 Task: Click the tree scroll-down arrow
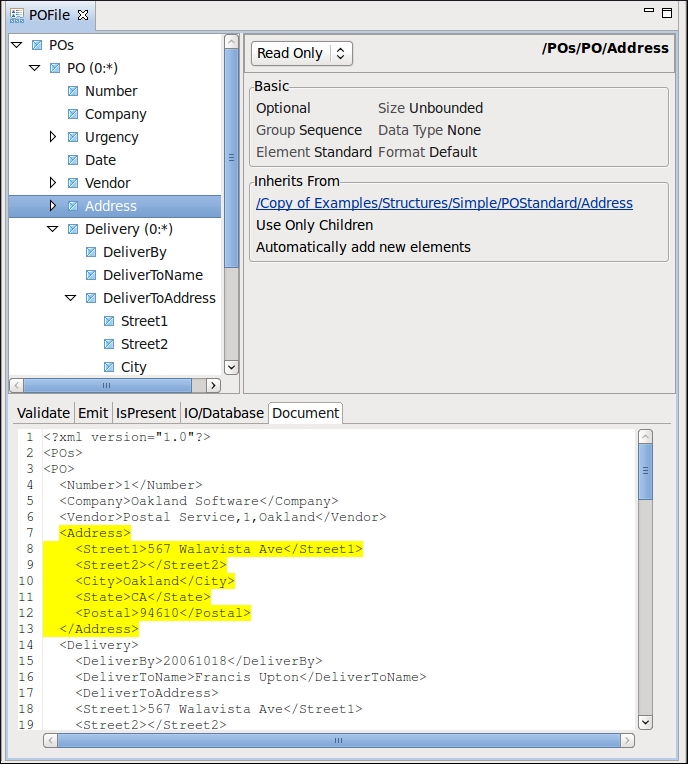point(231,367)
